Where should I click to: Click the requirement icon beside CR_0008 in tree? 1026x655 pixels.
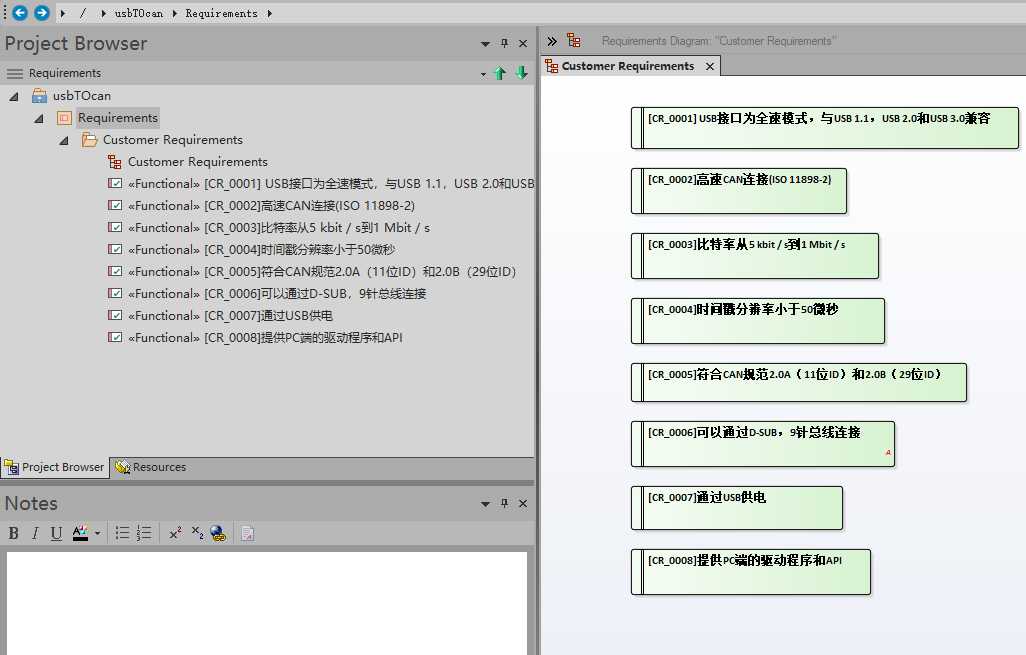(x=115, y=337)
